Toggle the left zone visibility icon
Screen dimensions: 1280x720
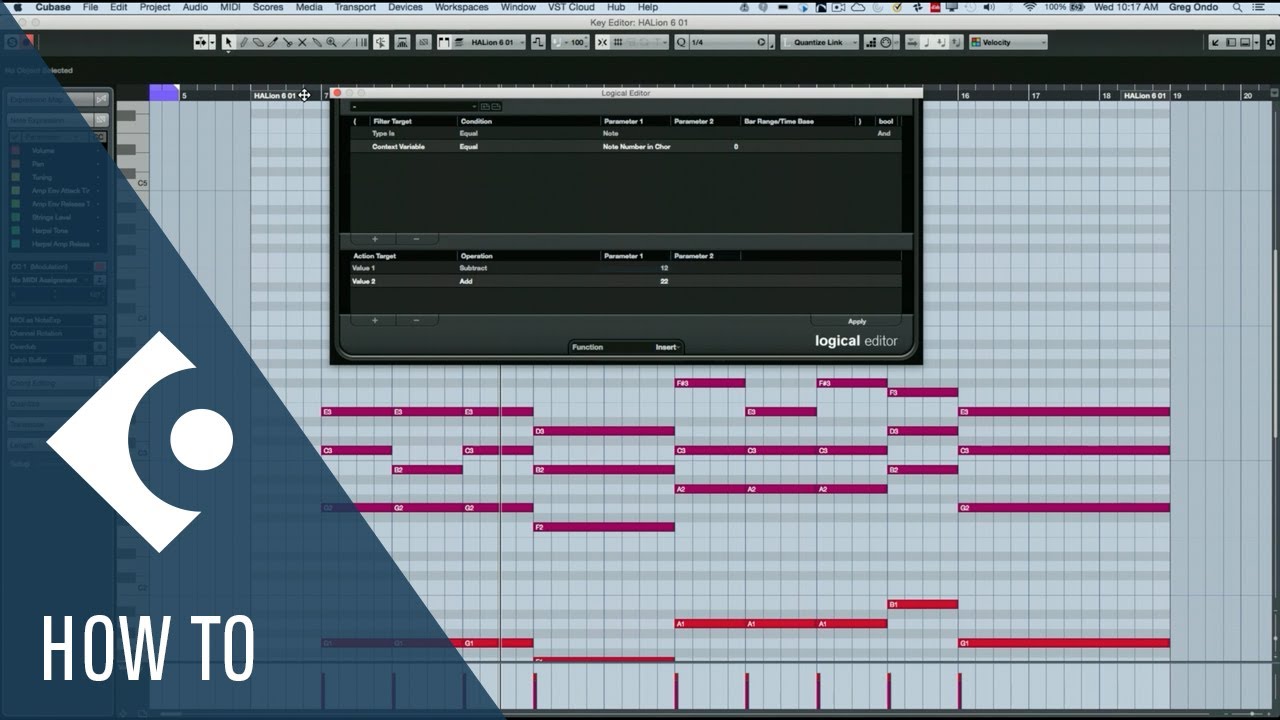click(x=1231, y=42)
